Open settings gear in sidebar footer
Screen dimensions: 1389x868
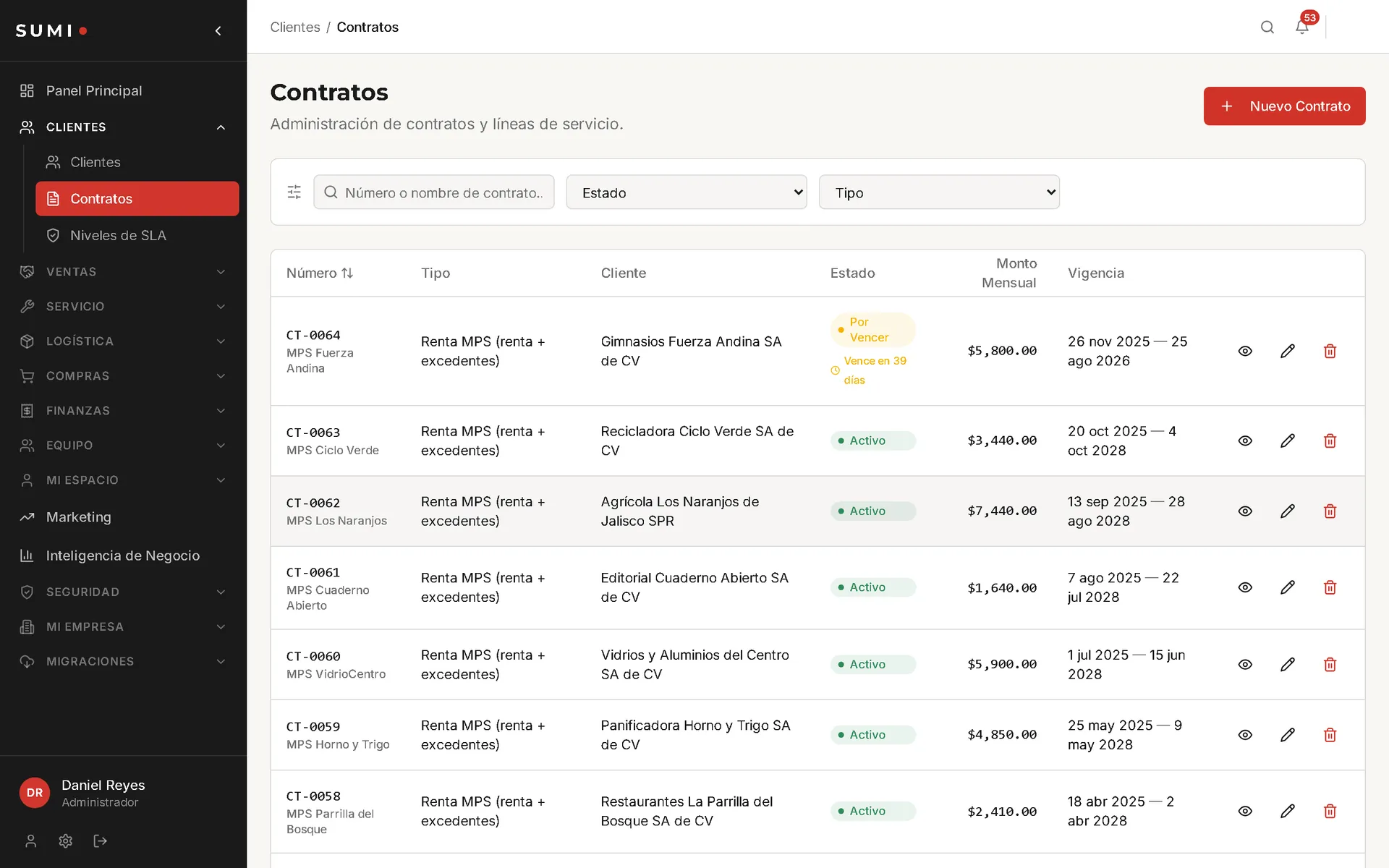(x=65, y=841)
